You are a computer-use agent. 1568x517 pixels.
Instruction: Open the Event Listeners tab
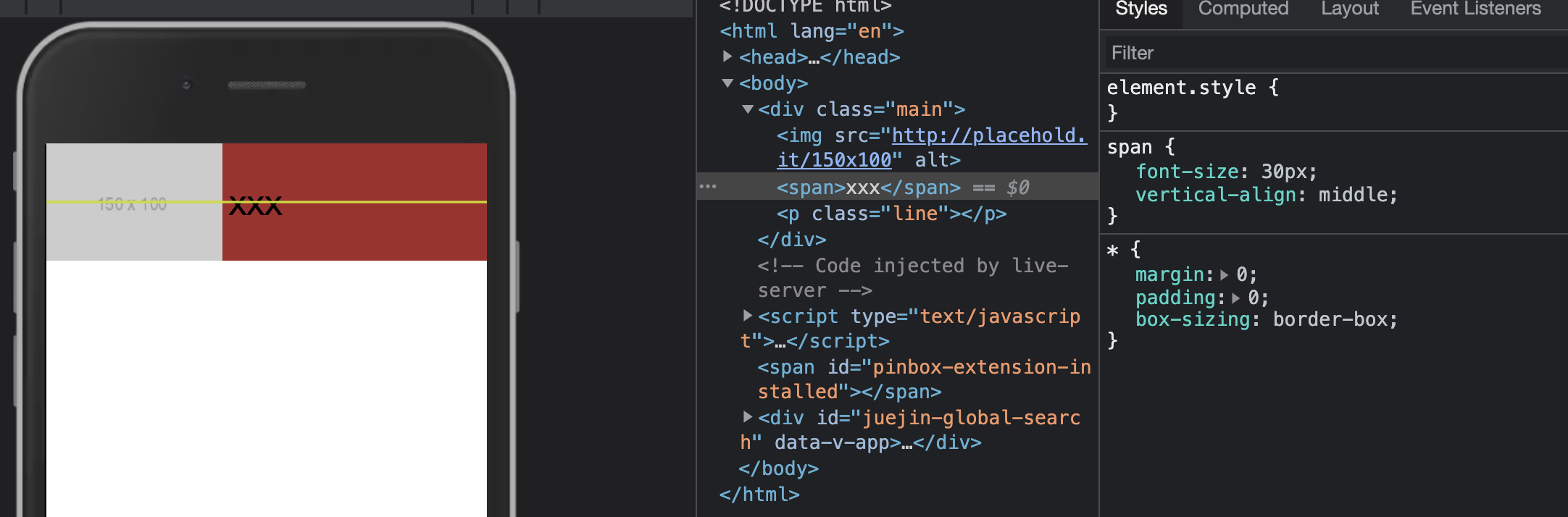(x=1475, y=9)
